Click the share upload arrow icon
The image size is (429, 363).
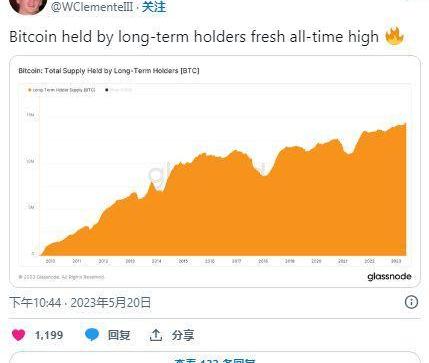[x=156, y=335]
